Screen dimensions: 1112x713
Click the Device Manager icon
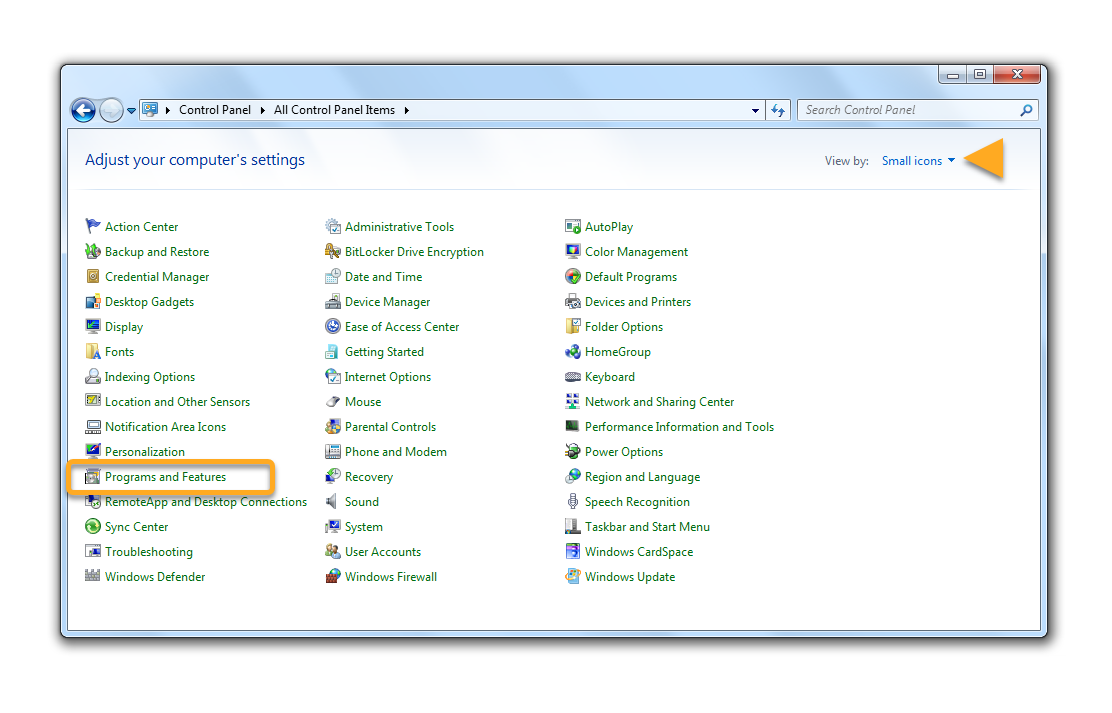(333, 302)
